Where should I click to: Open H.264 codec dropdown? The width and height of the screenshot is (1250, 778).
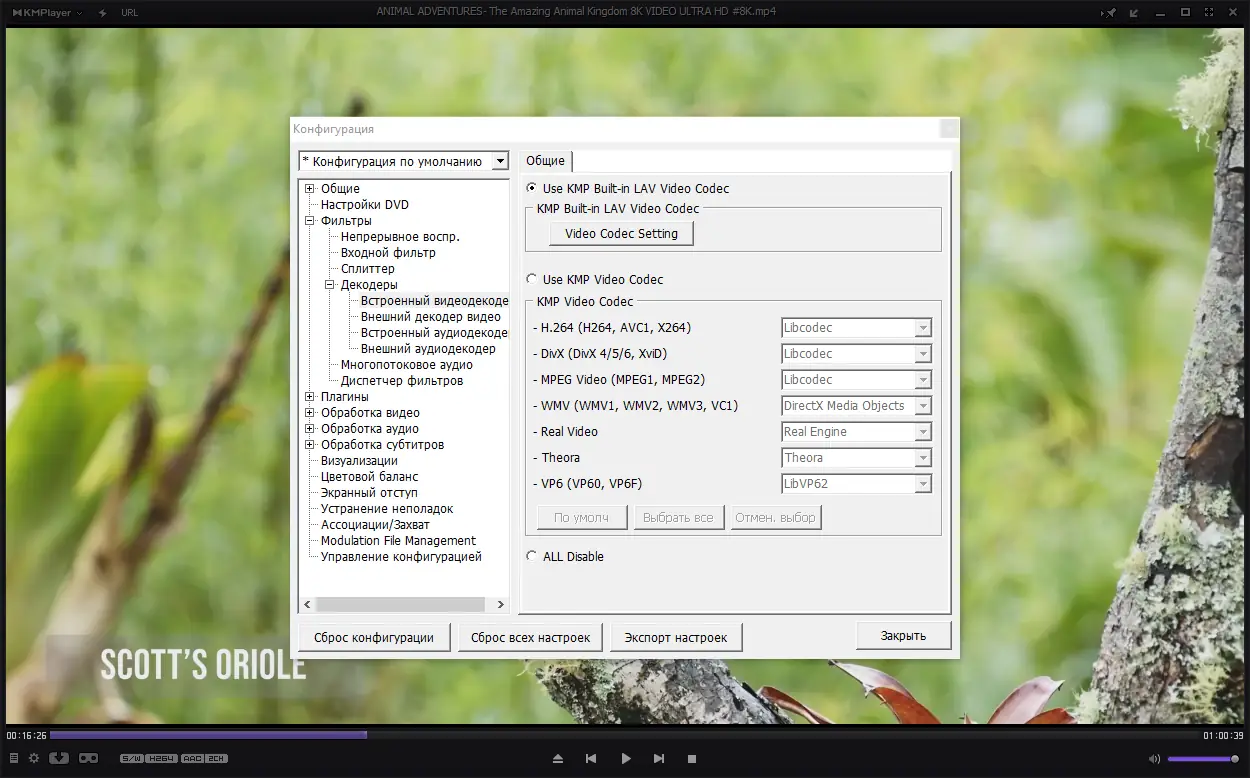point(856,328)
